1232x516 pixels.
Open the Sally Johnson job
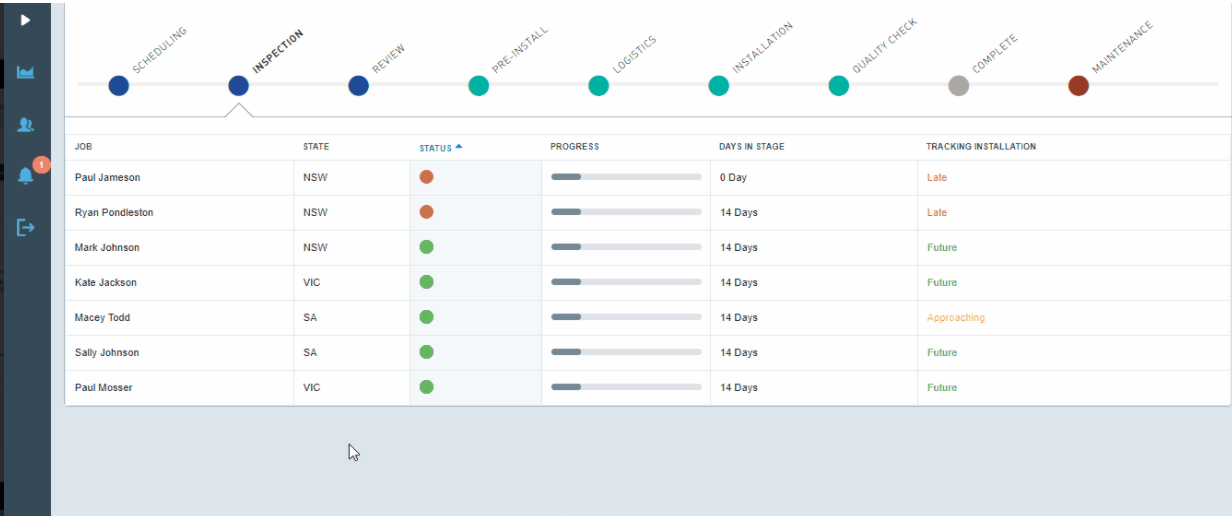point(107,352)
